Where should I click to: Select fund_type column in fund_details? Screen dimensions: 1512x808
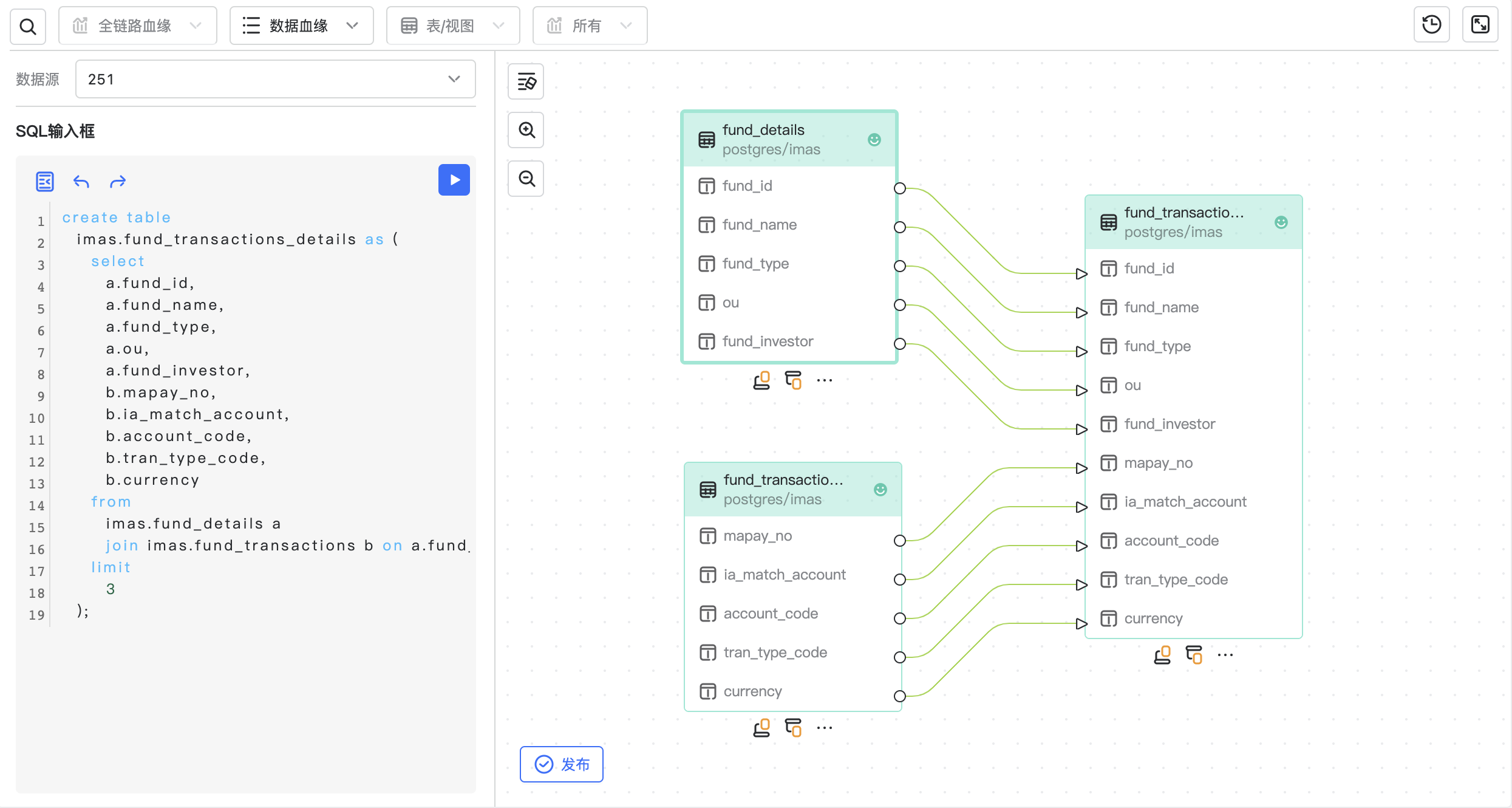789,264
